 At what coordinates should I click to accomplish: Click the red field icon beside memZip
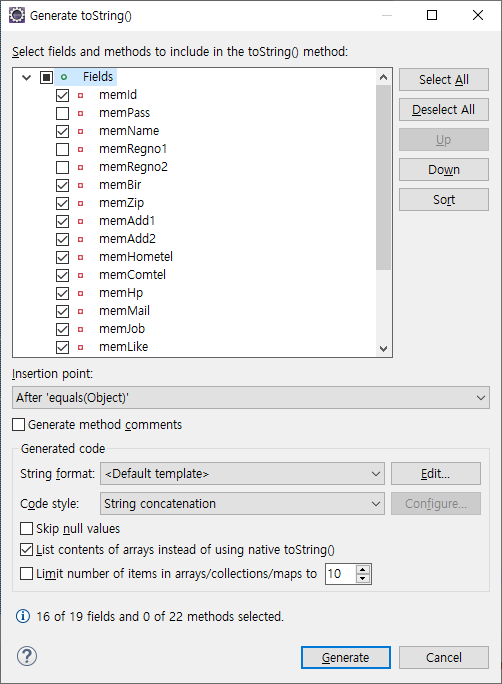(80, 203)
